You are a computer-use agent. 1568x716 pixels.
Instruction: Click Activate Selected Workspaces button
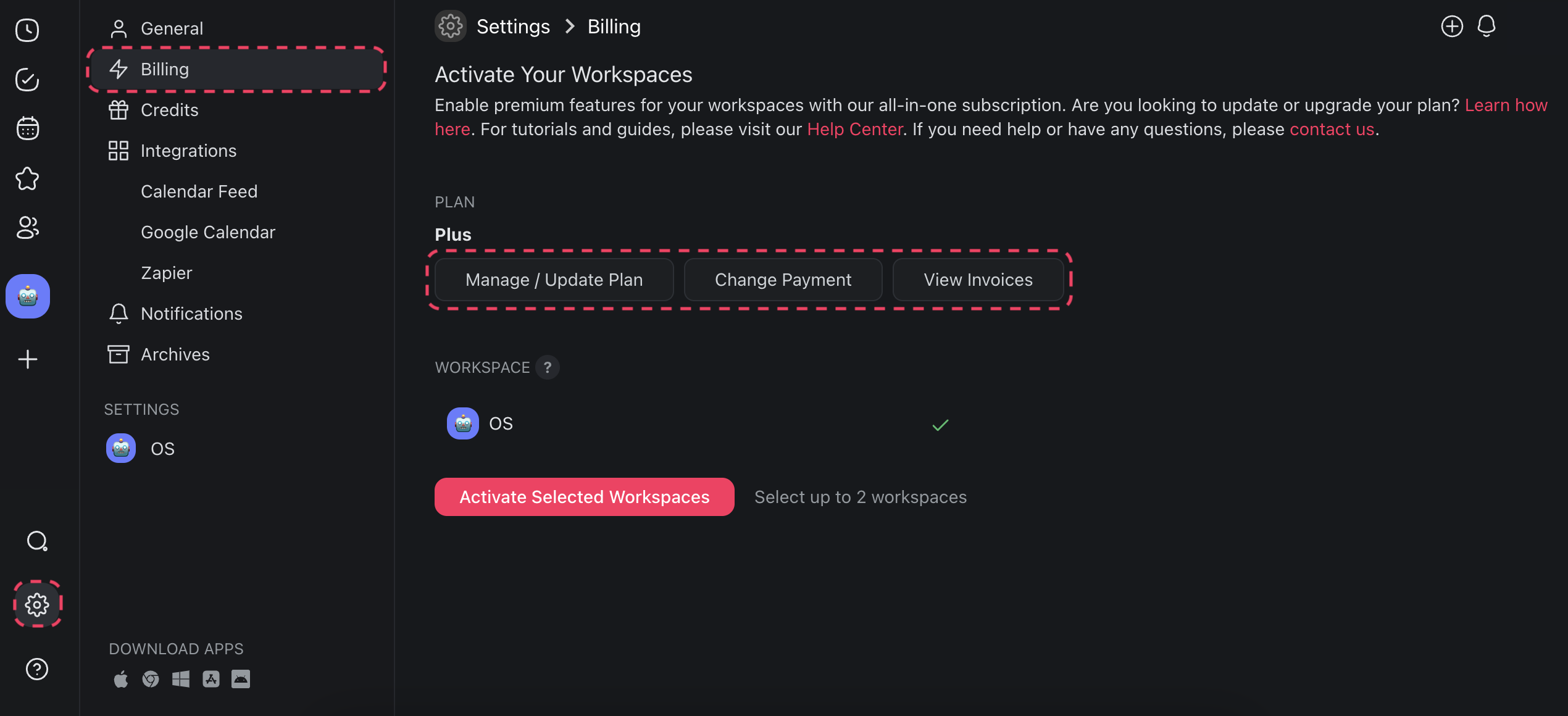tap(584, 497)
